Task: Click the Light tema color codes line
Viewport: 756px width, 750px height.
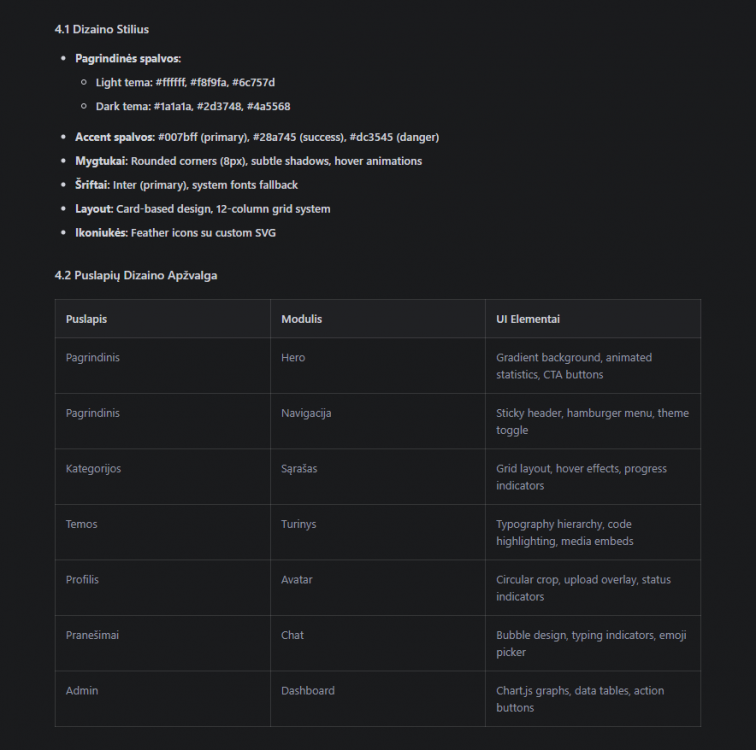Action: pyautogui.click(x=185, y=82)
